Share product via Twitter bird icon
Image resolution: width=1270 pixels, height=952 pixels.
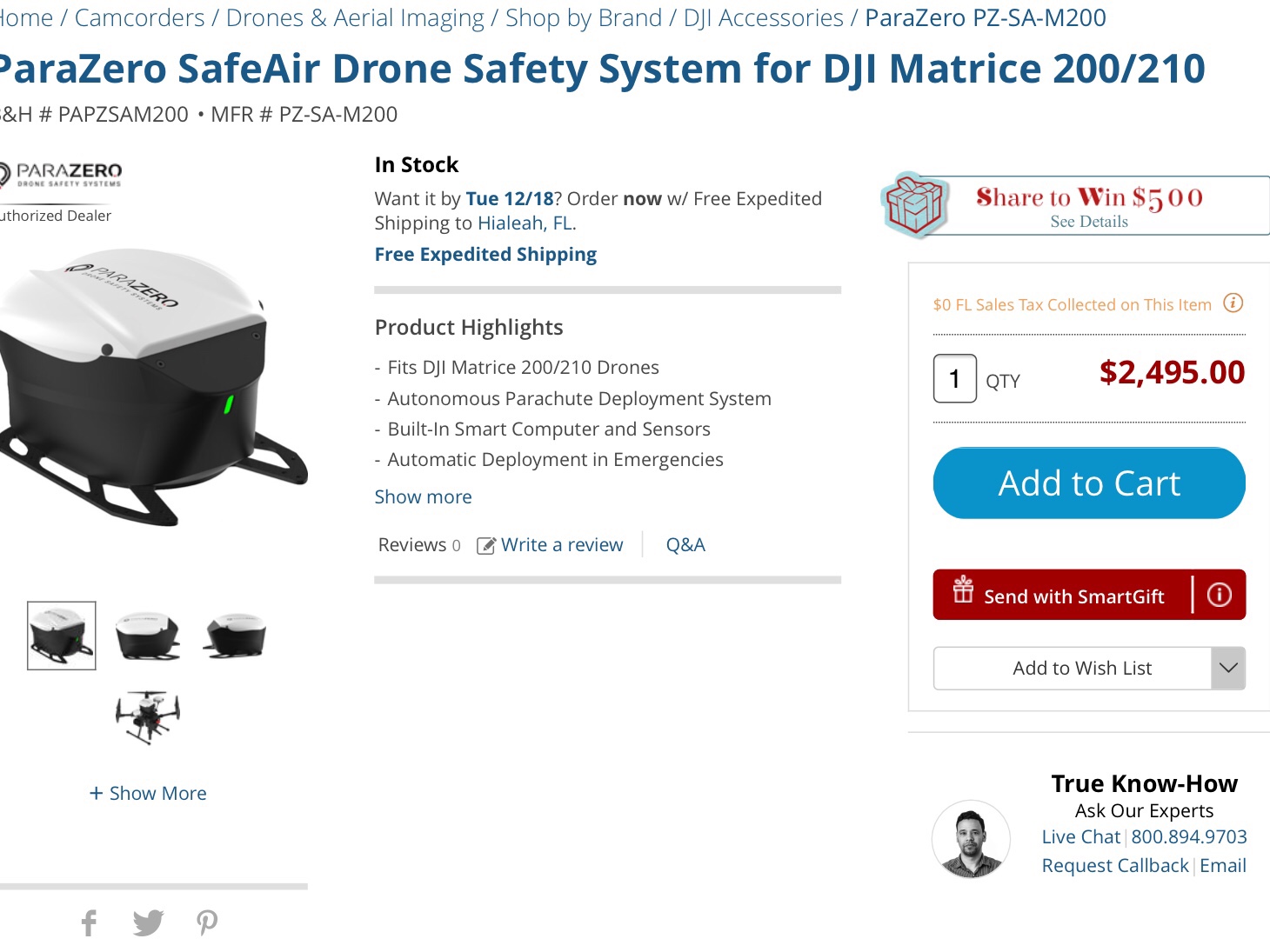click(149, 922)
